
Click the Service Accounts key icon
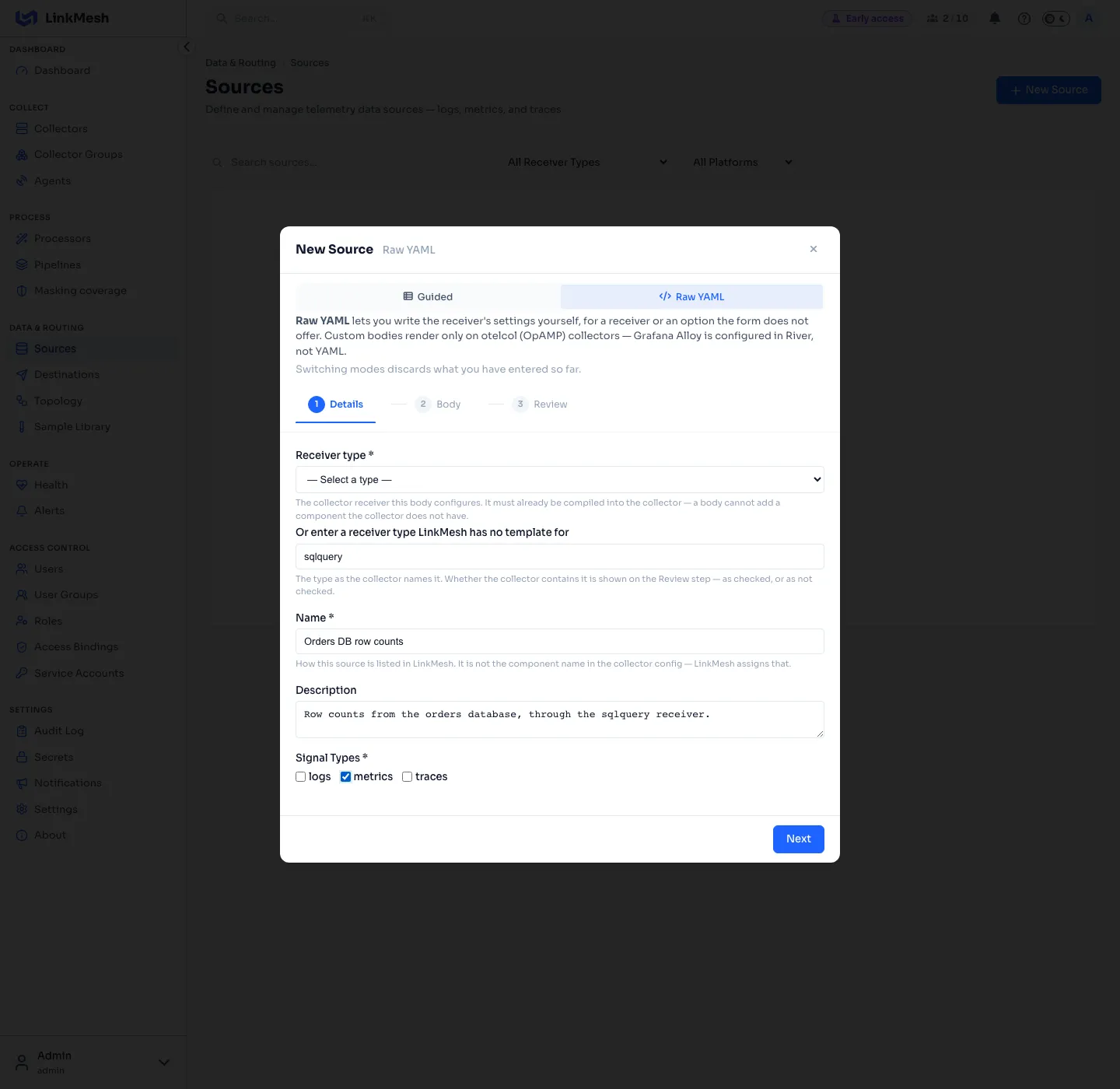coord(22,673)
